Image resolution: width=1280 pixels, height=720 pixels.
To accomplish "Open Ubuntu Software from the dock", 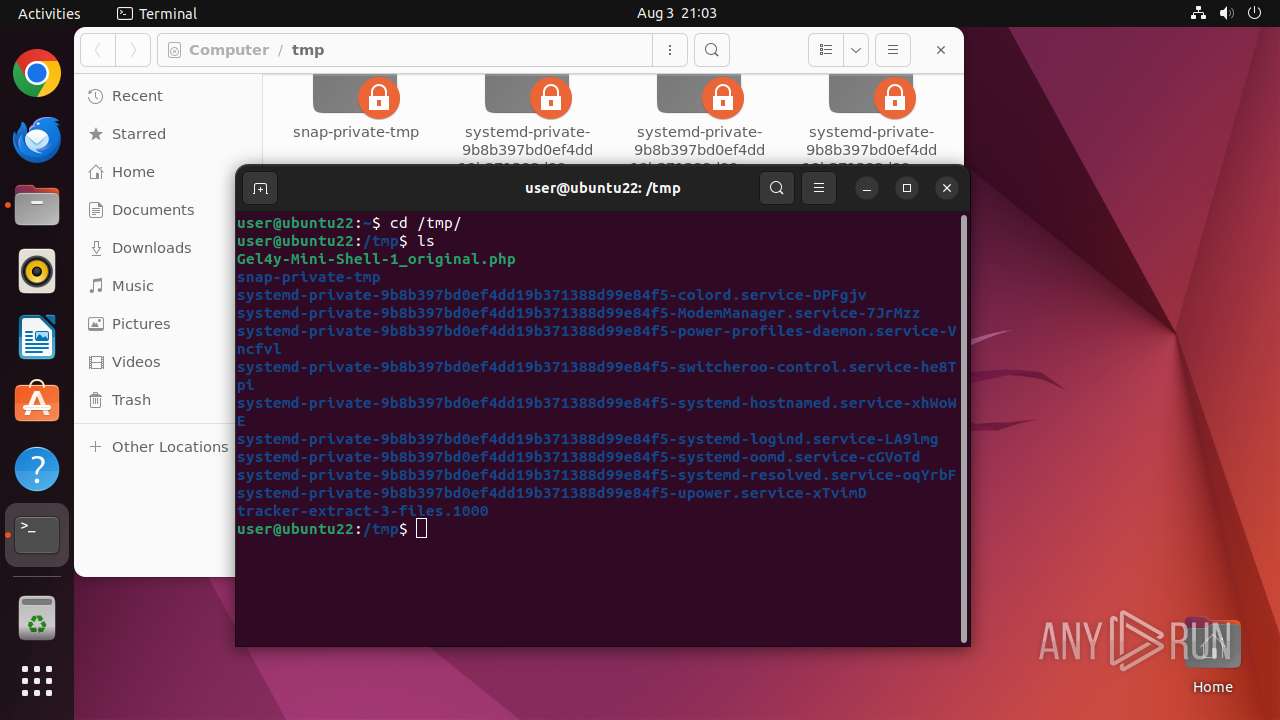I will 37,403.
